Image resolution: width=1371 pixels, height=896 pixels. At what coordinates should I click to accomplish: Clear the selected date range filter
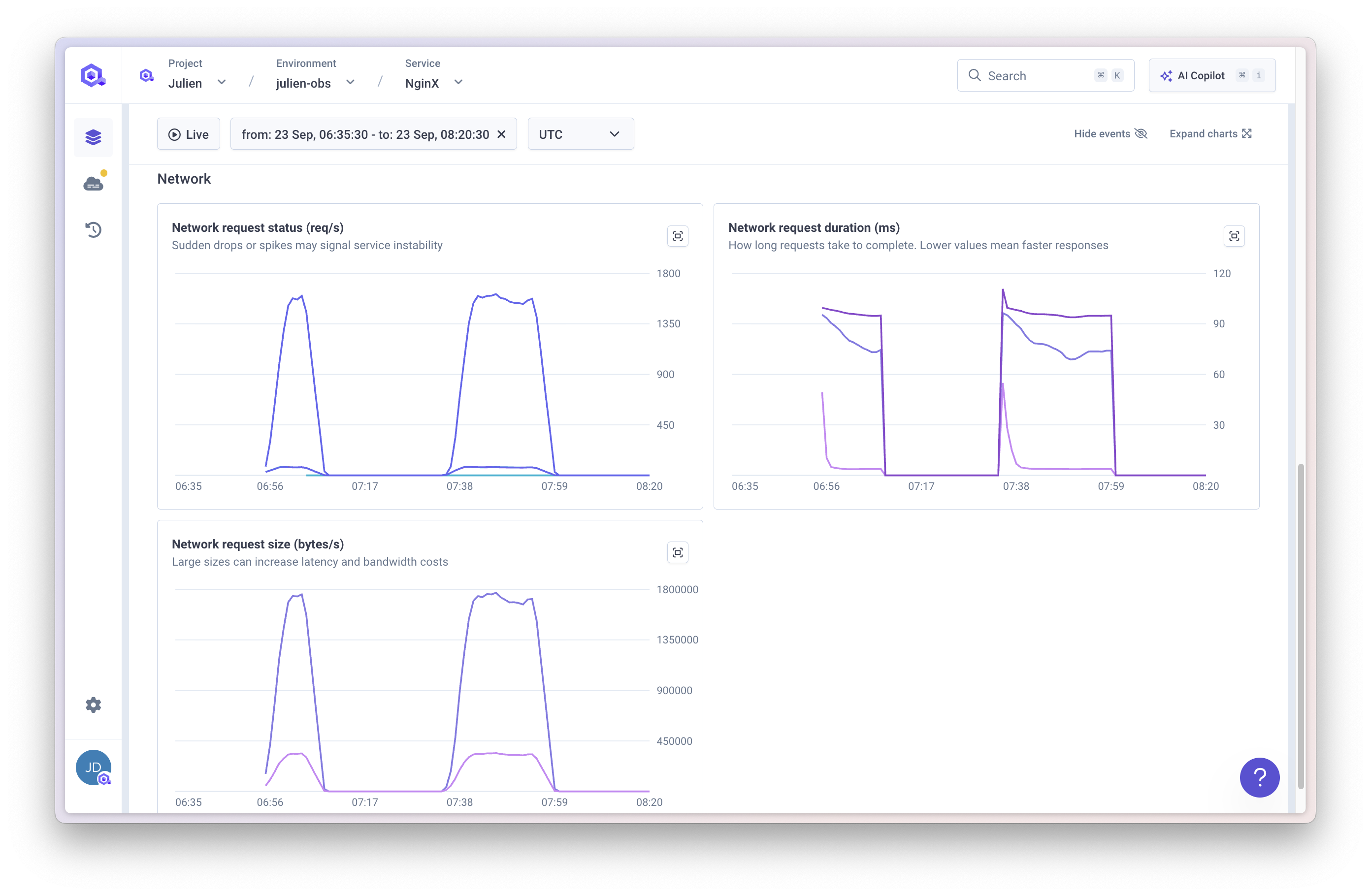point(502,134)
